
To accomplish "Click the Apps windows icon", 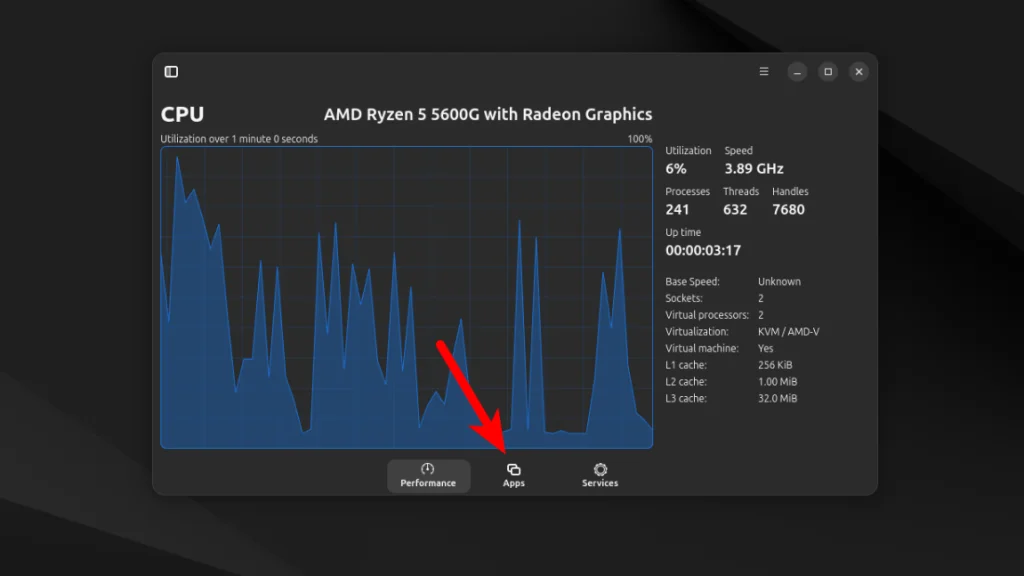I will [x=514, y=469].
